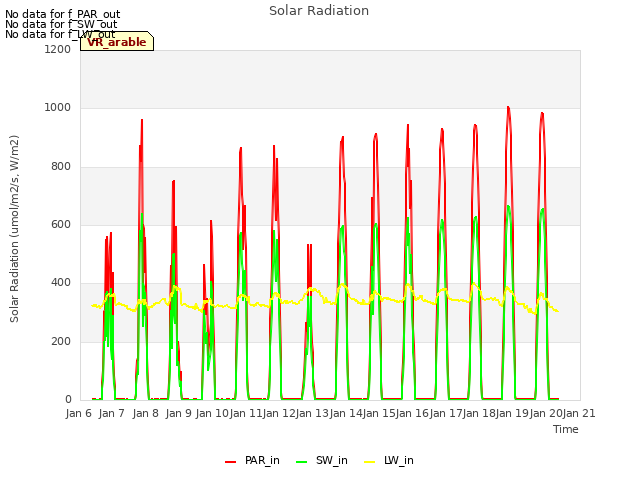Click the Solar Radiation y-axis label
This screenshot has width=640, height=480.
click(x=14, y=229)
